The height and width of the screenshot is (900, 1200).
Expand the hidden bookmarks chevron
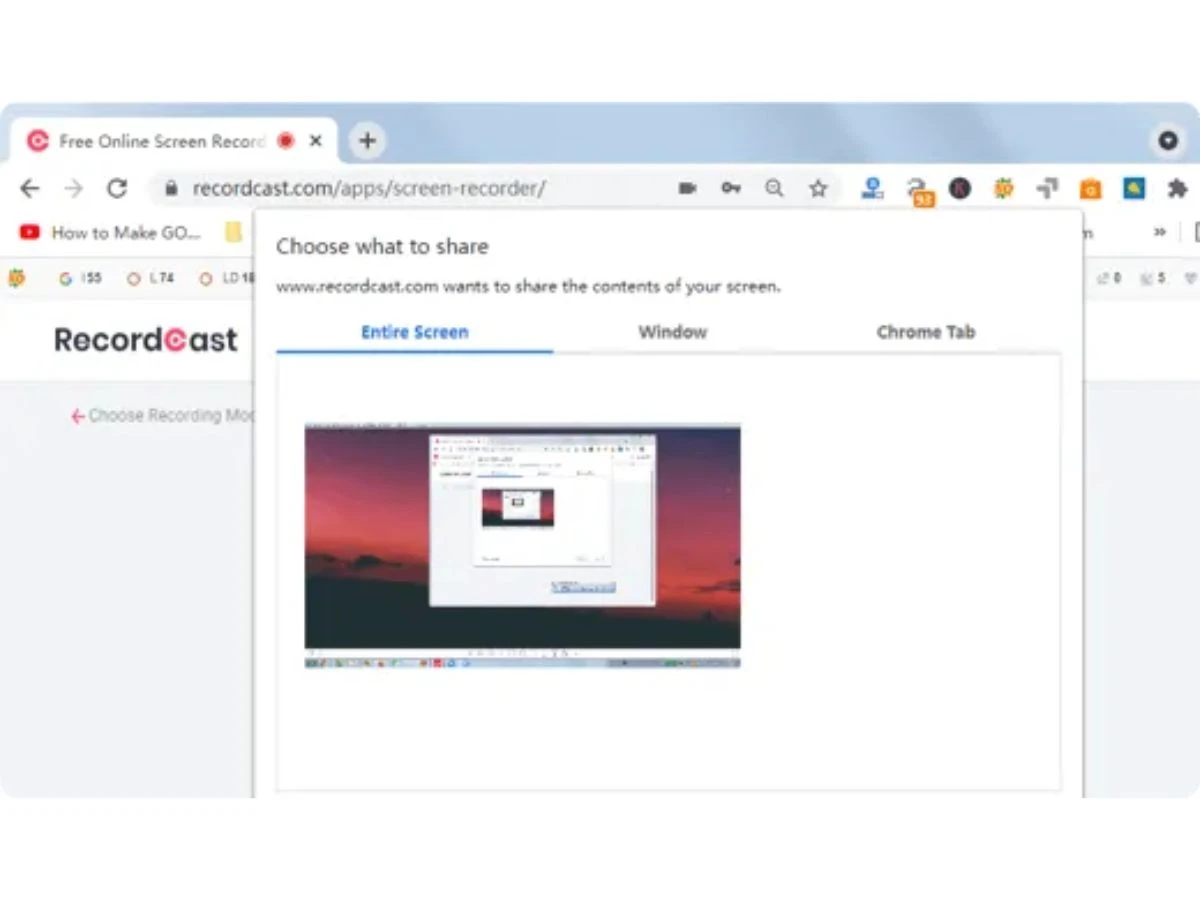pos(1160,232)
